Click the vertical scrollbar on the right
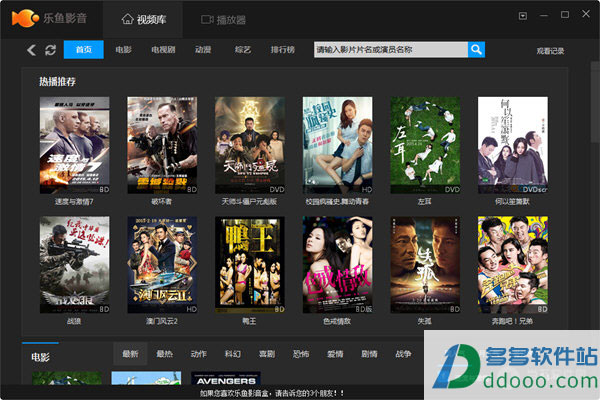The height and width of the screenshot is (400, 600). coord(595,101)
